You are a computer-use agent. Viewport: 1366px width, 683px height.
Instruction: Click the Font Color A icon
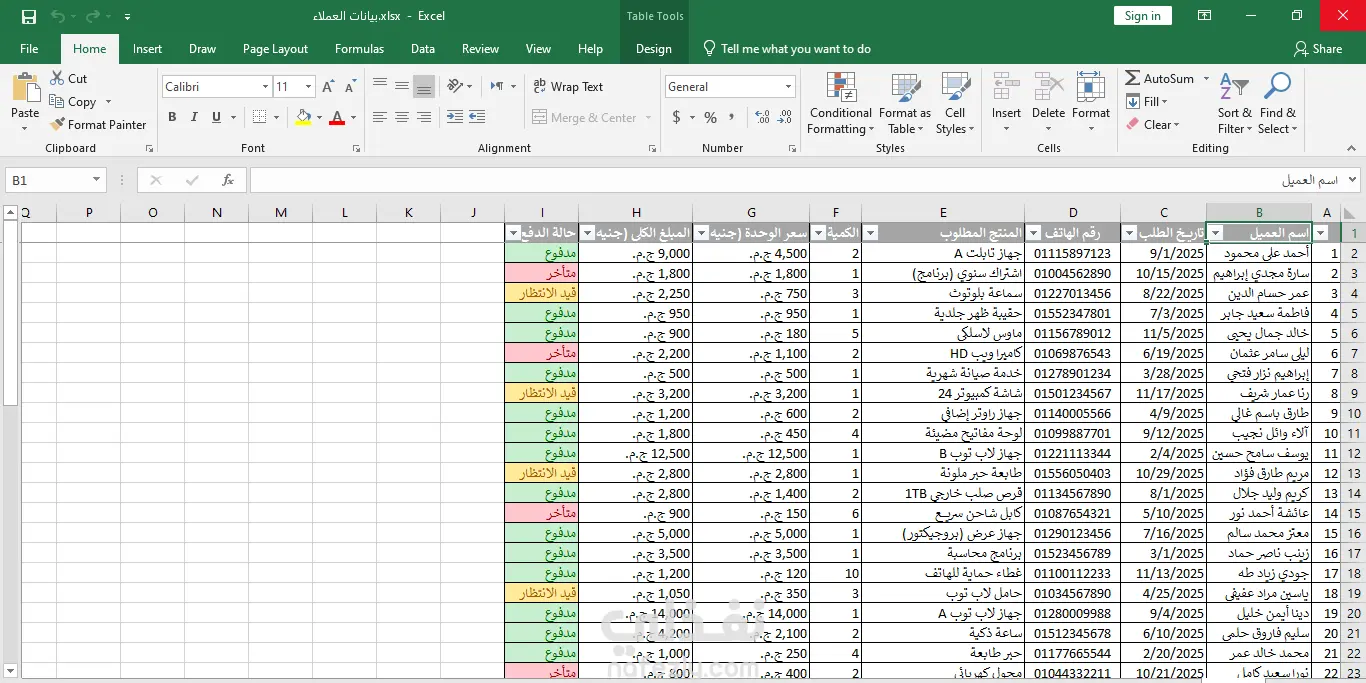click(x=337, y=117)
